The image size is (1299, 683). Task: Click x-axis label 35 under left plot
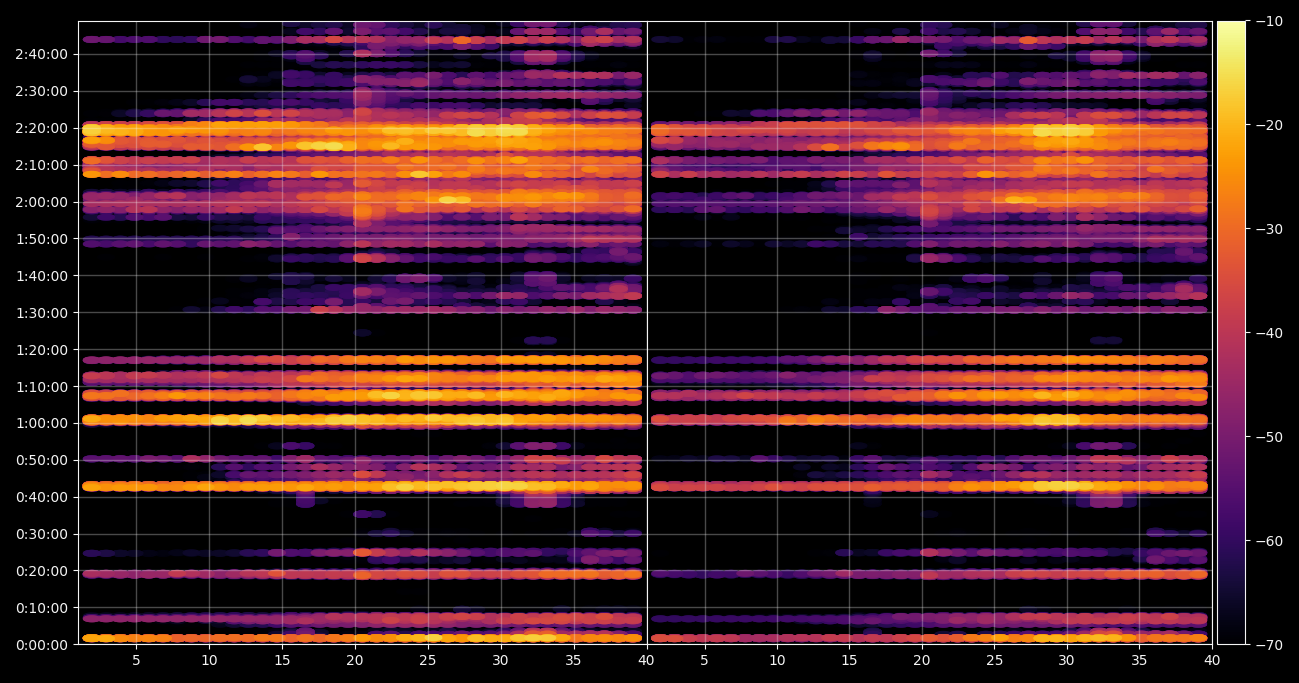574,661
